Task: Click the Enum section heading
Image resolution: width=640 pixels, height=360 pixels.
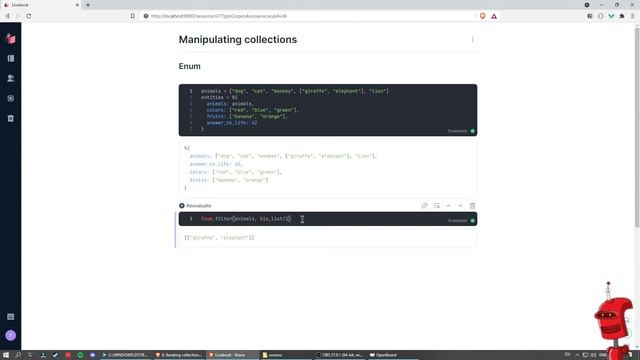Action: point(189,66)
